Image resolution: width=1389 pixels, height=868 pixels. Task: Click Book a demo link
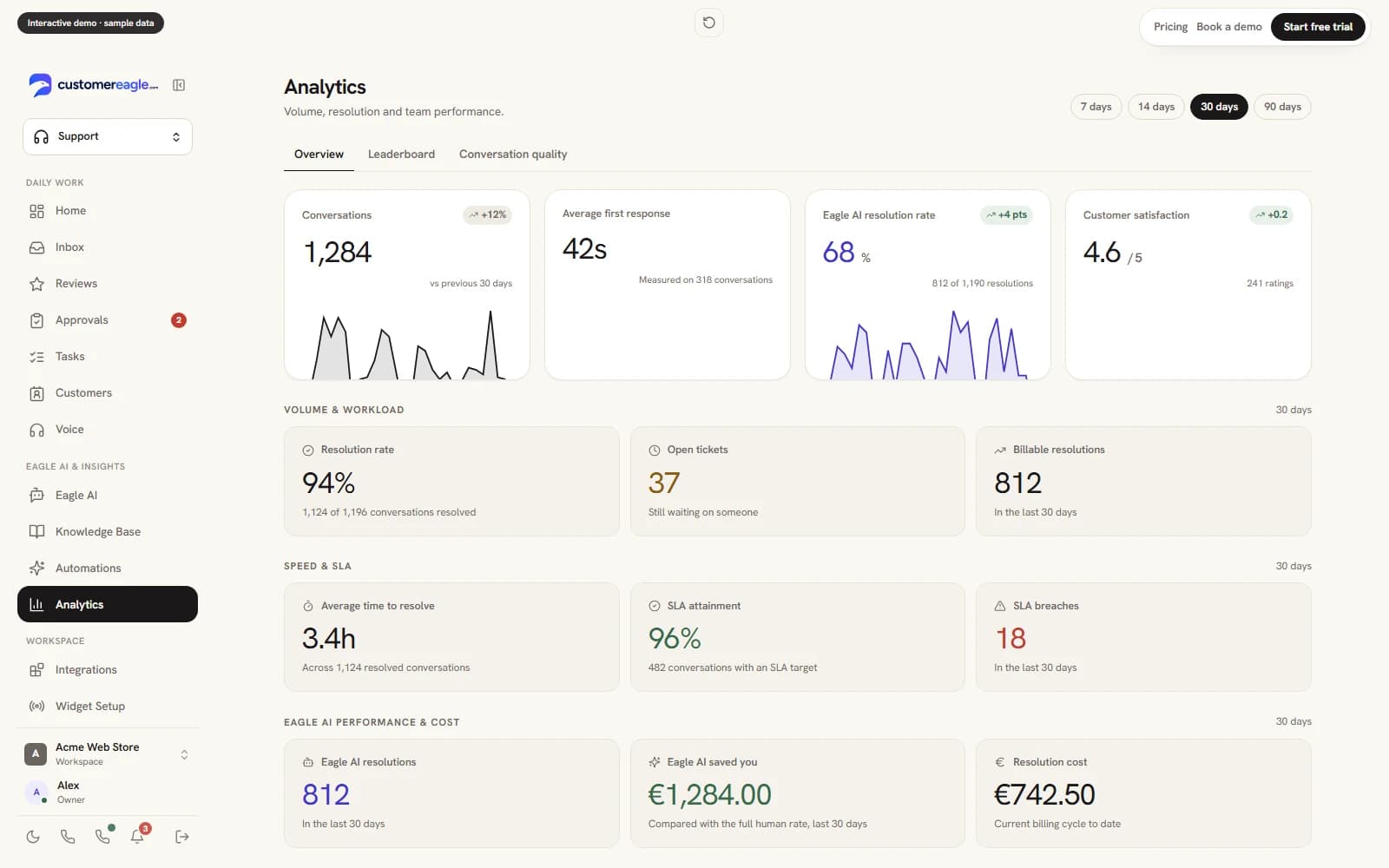[1229, 27]
